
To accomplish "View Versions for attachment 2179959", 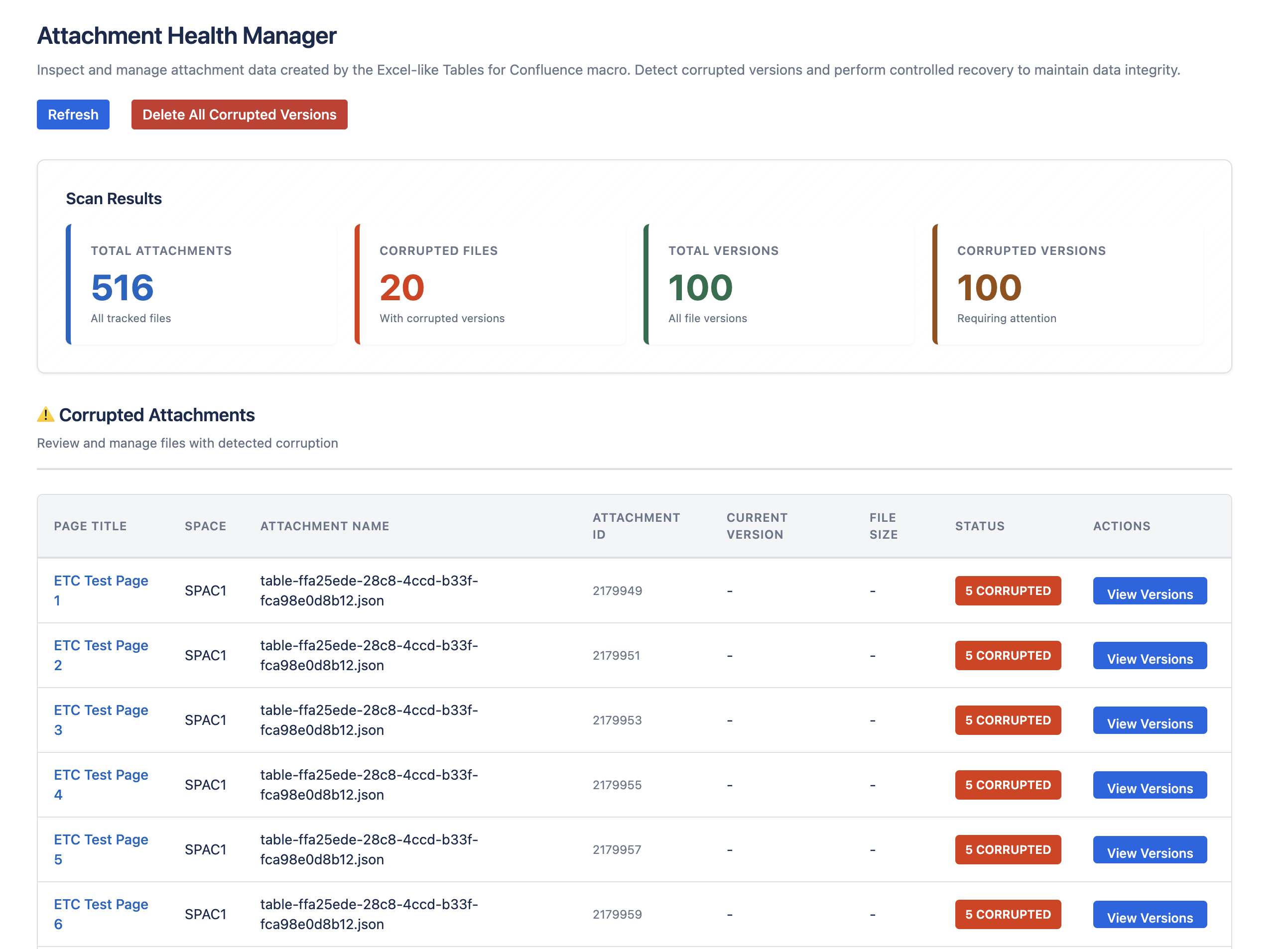I will pyautogui.click(x=1149, y=915).
